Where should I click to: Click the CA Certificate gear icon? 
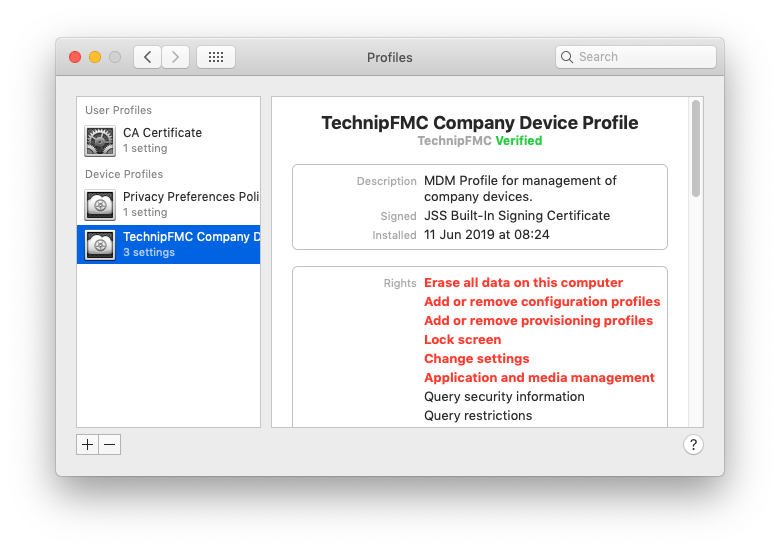tap(100, 141)
